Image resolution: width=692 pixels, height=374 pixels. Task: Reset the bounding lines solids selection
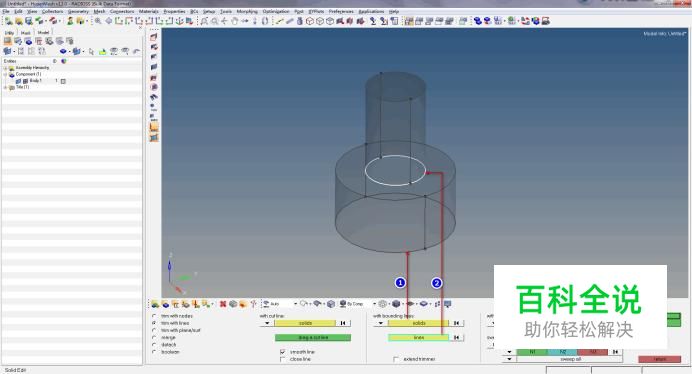[457, 323]
